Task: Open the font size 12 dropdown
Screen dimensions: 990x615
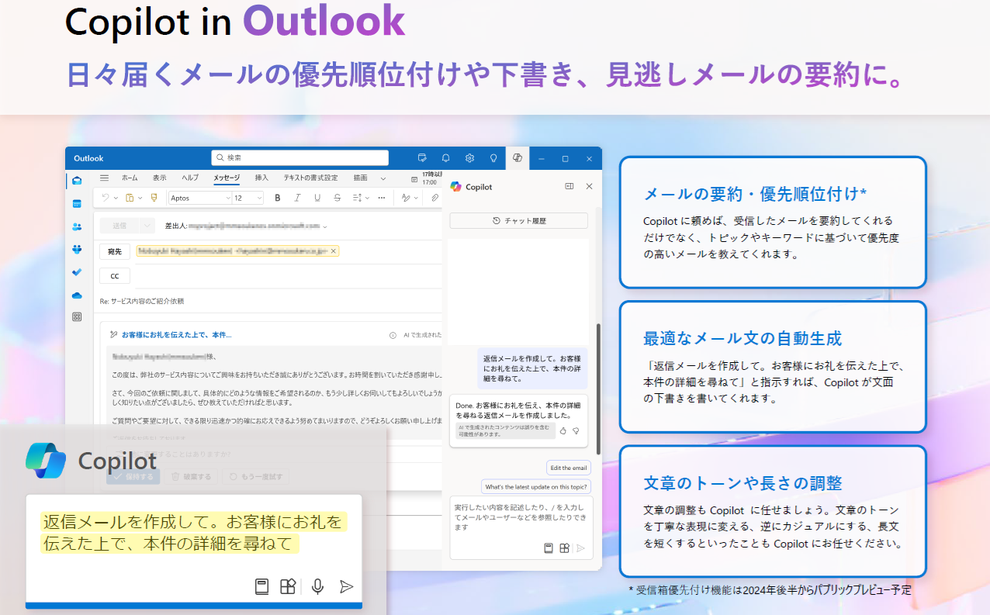Action: 248,198
